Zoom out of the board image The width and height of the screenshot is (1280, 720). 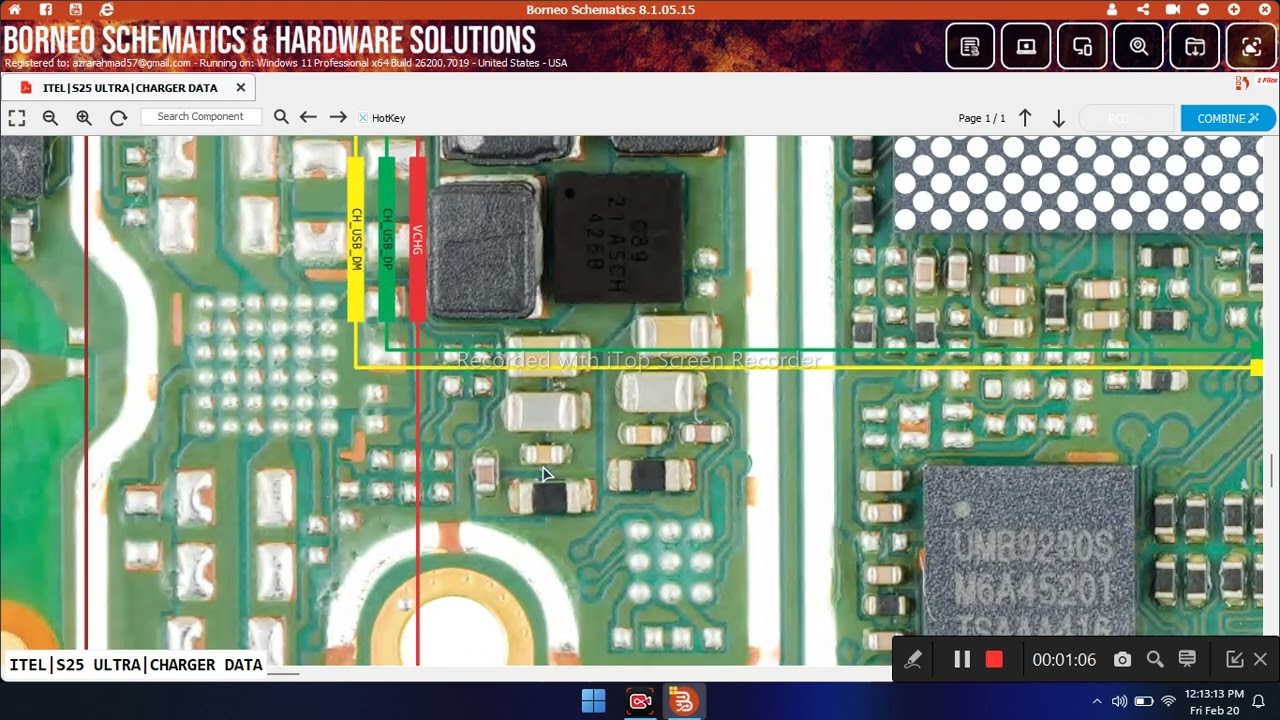click(50, 118)
